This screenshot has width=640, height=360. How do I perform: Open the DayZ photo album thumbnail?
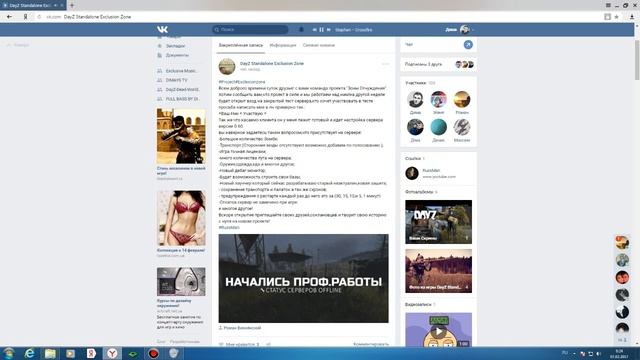click(438, 222)
